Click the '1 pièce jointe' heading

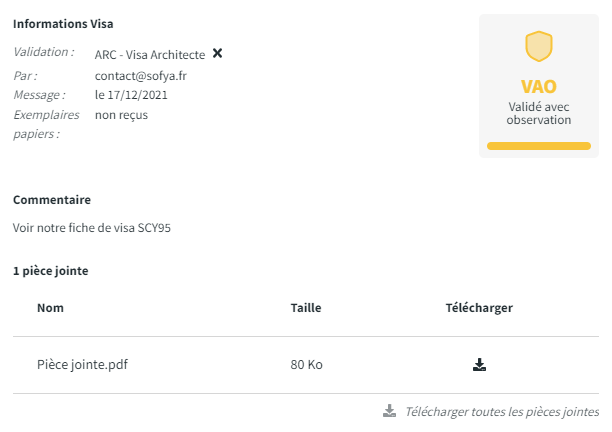click(54, 271)
